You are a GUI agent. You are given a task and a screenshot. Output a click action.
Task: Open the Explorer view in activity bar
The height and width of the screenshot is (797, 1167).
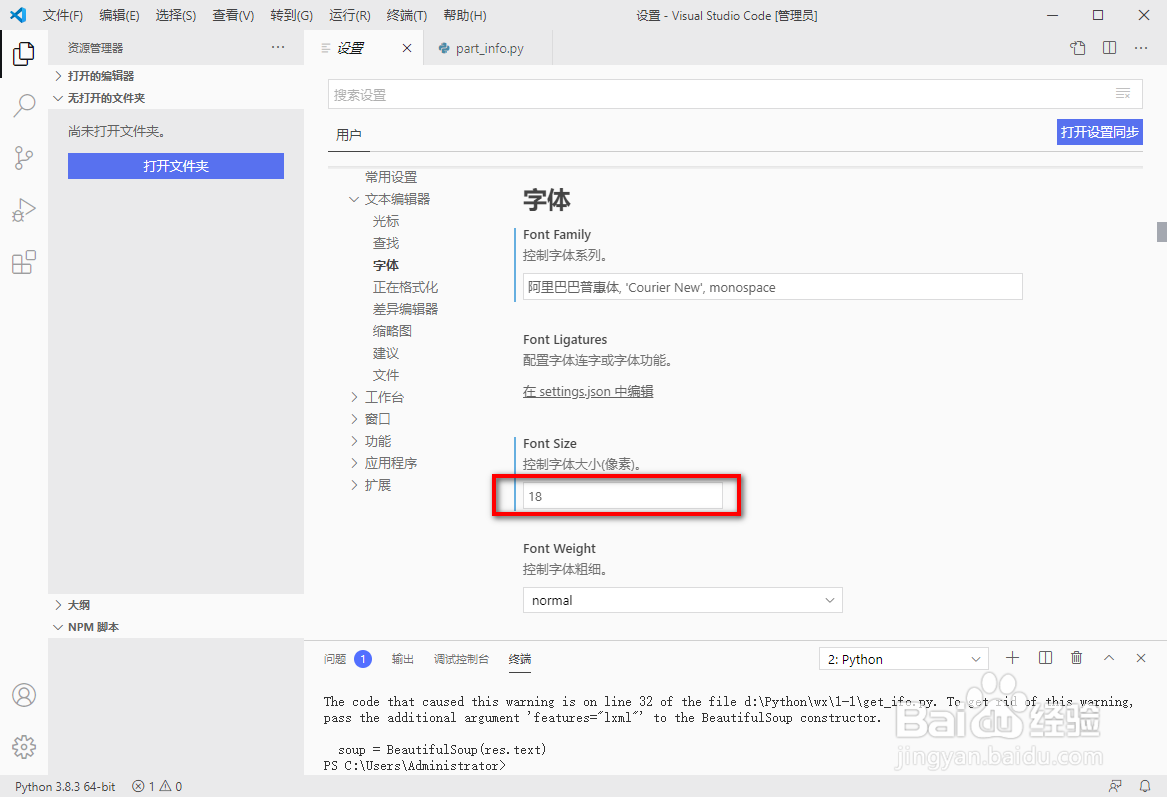pos(24,54)
